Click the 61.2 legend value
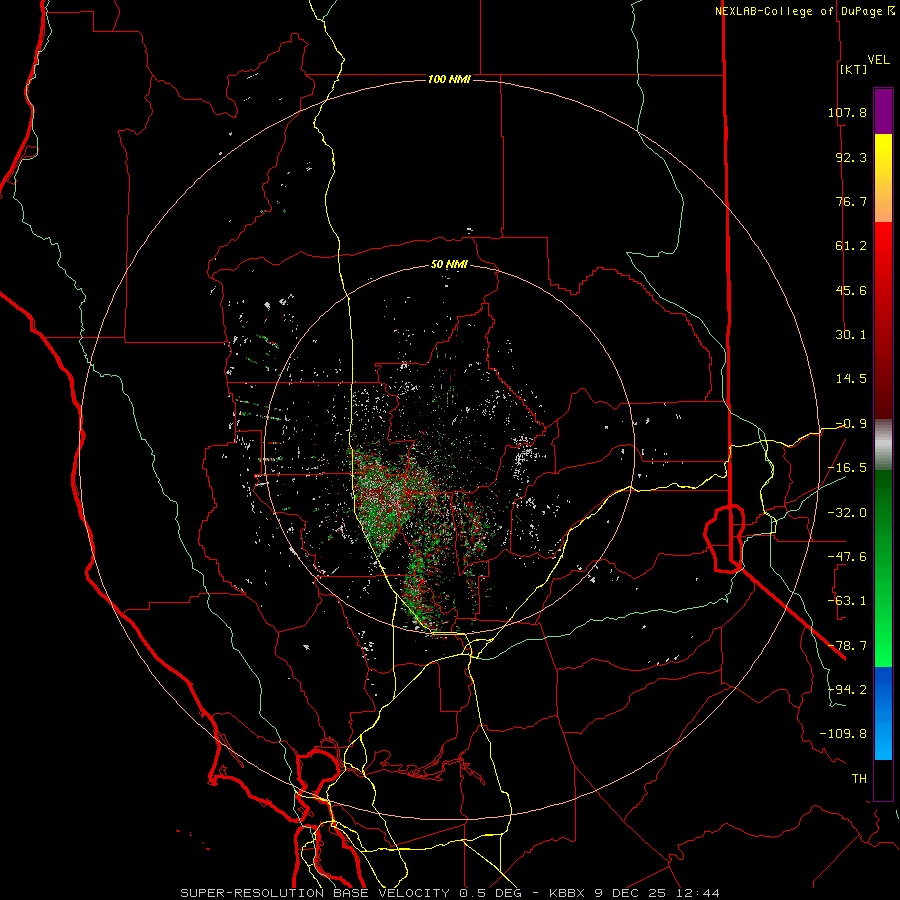 coord(851,246)
